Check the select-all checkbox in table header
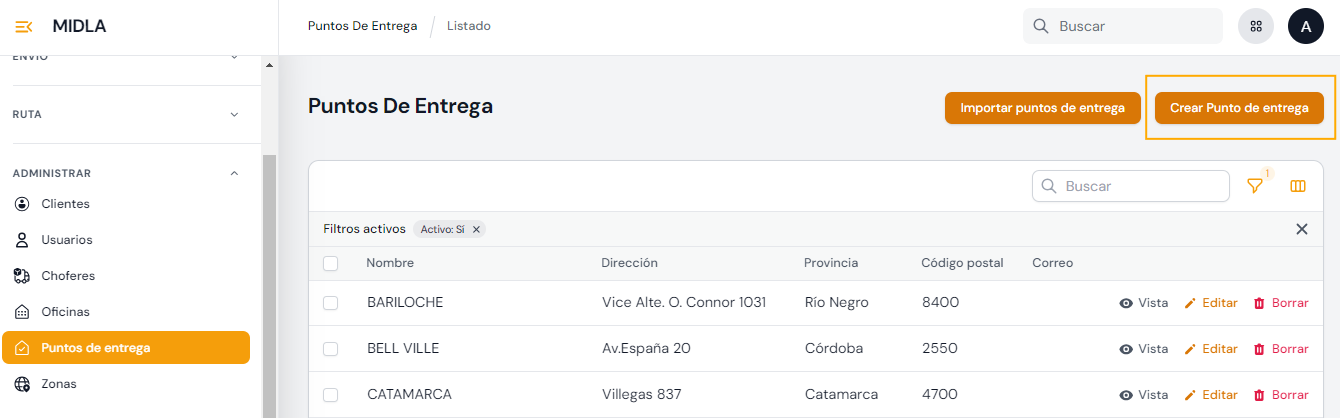This screenshot has width=1340, height=418. coord(331,263)
